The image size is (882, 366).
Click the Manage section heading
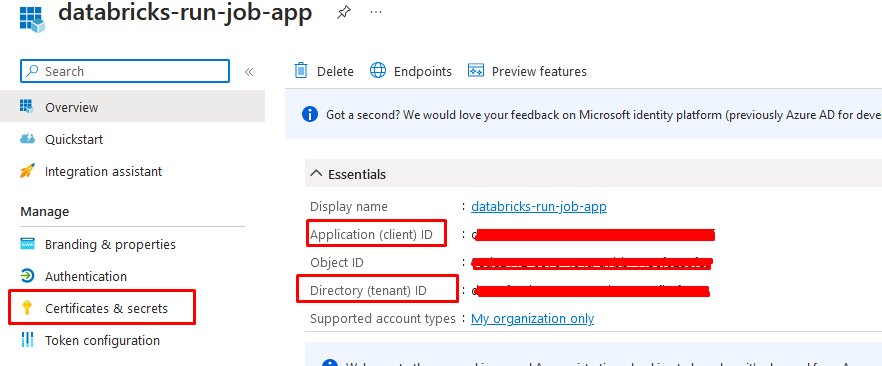(x=45, y=212)
